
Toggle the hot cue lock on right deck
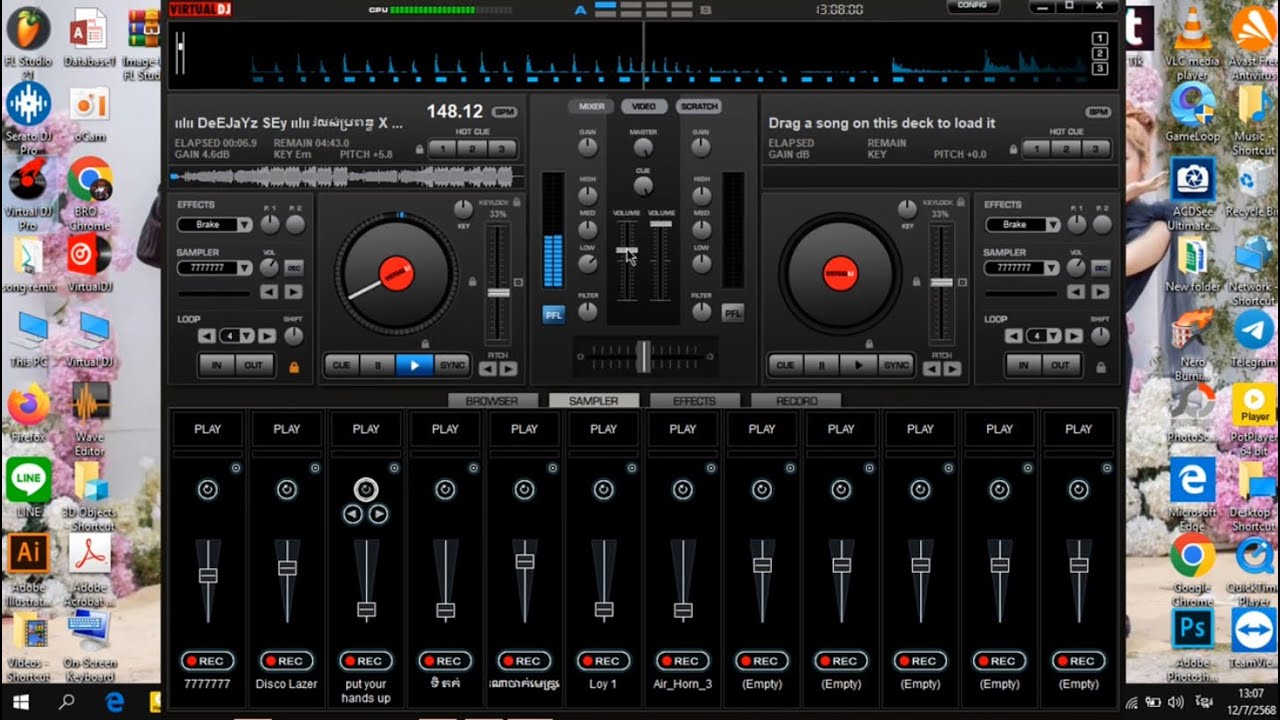pos(1014,149)
